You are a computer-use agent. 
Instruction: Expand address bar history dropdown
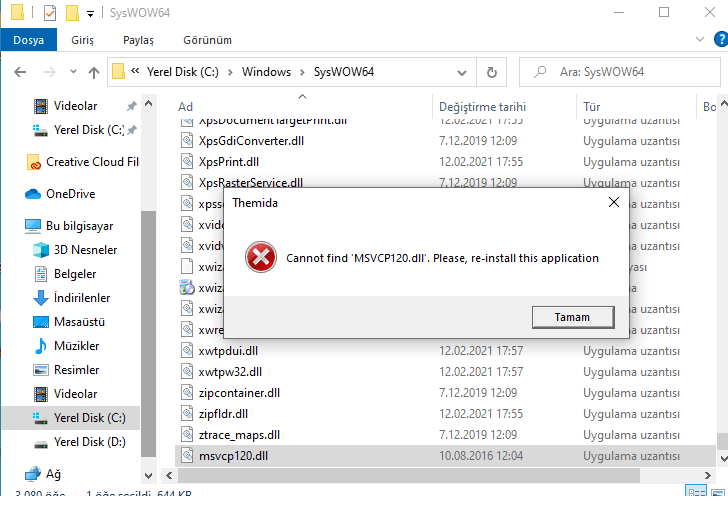[462, 72]
